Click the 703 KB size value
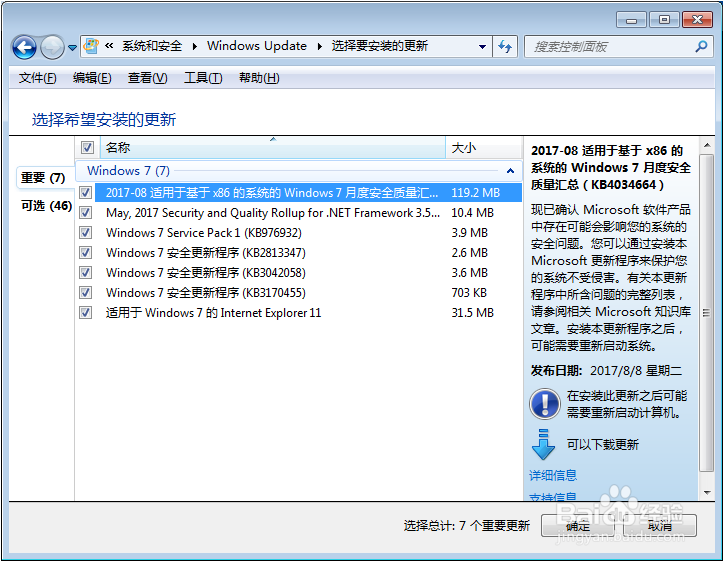724x562 pixels. click(x=469, y=293)
